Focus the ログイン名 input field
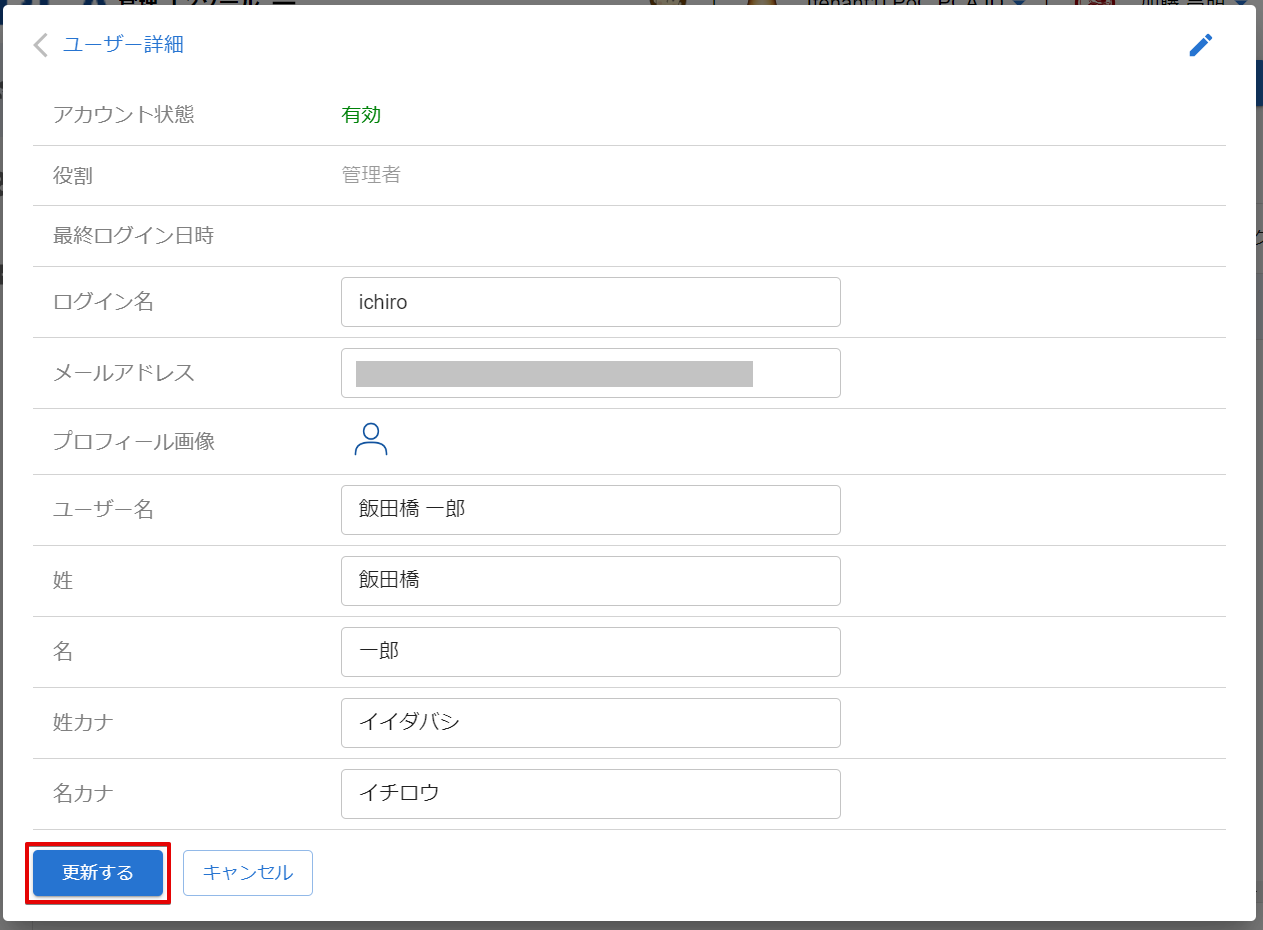1263x930 pixels. click(591, 302)
